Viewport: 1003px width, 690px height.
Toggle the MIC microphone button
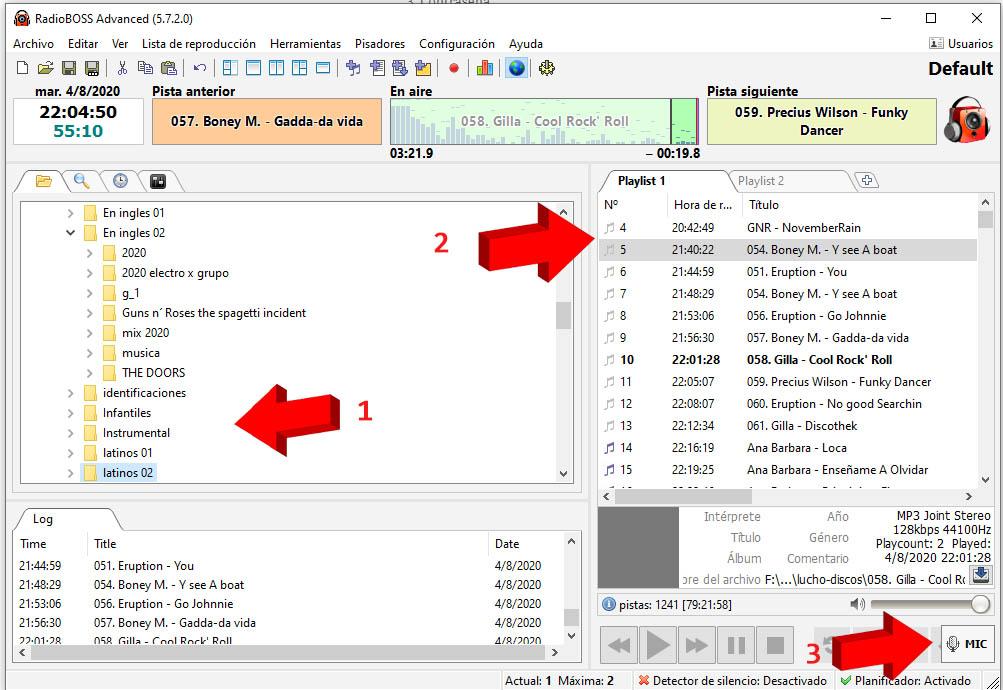(x=967, y=644)
